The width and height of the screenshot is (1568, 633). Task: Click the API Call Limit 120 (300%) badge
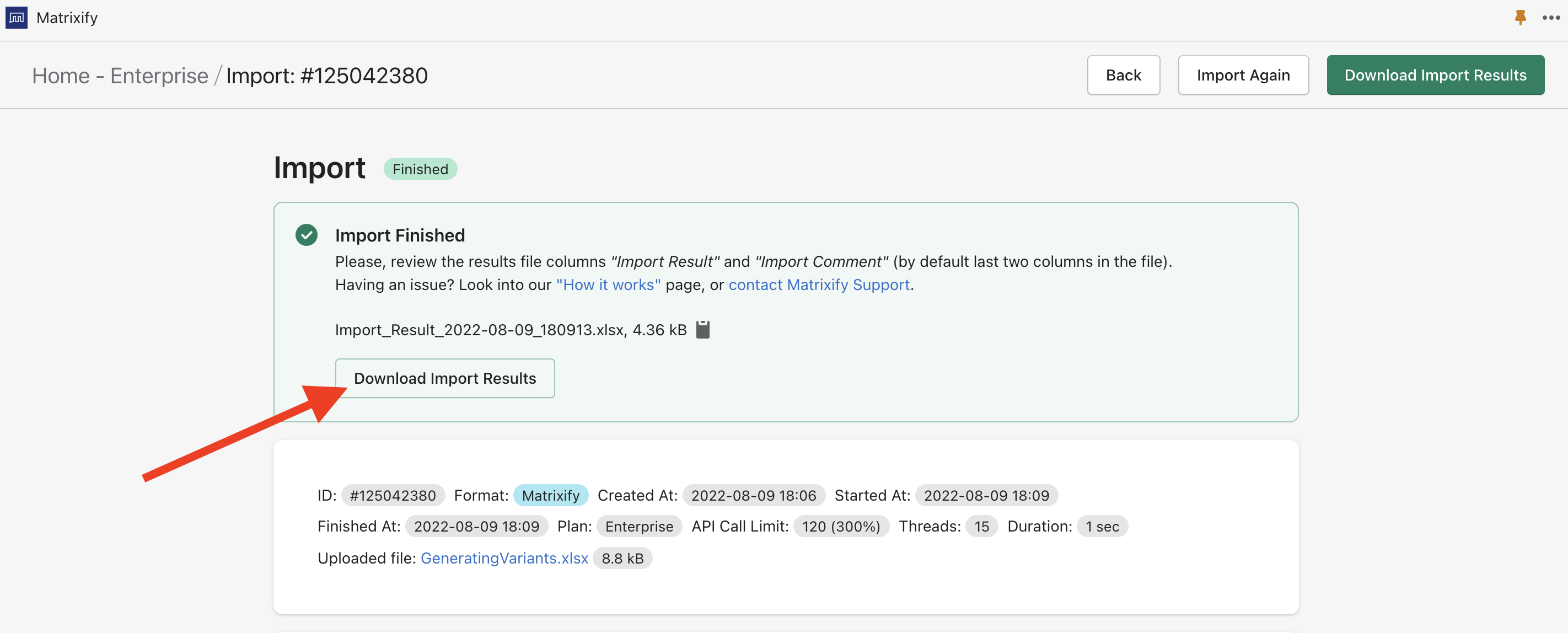[841, 526]
